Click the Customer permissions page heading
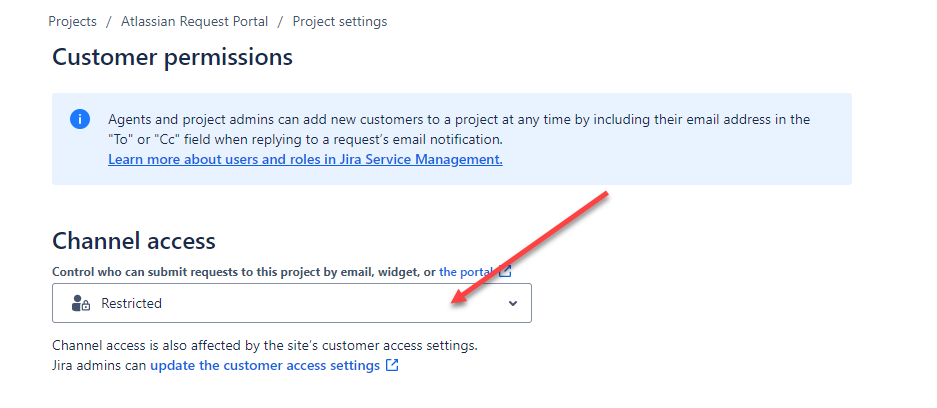 click(x=173, y=57)
